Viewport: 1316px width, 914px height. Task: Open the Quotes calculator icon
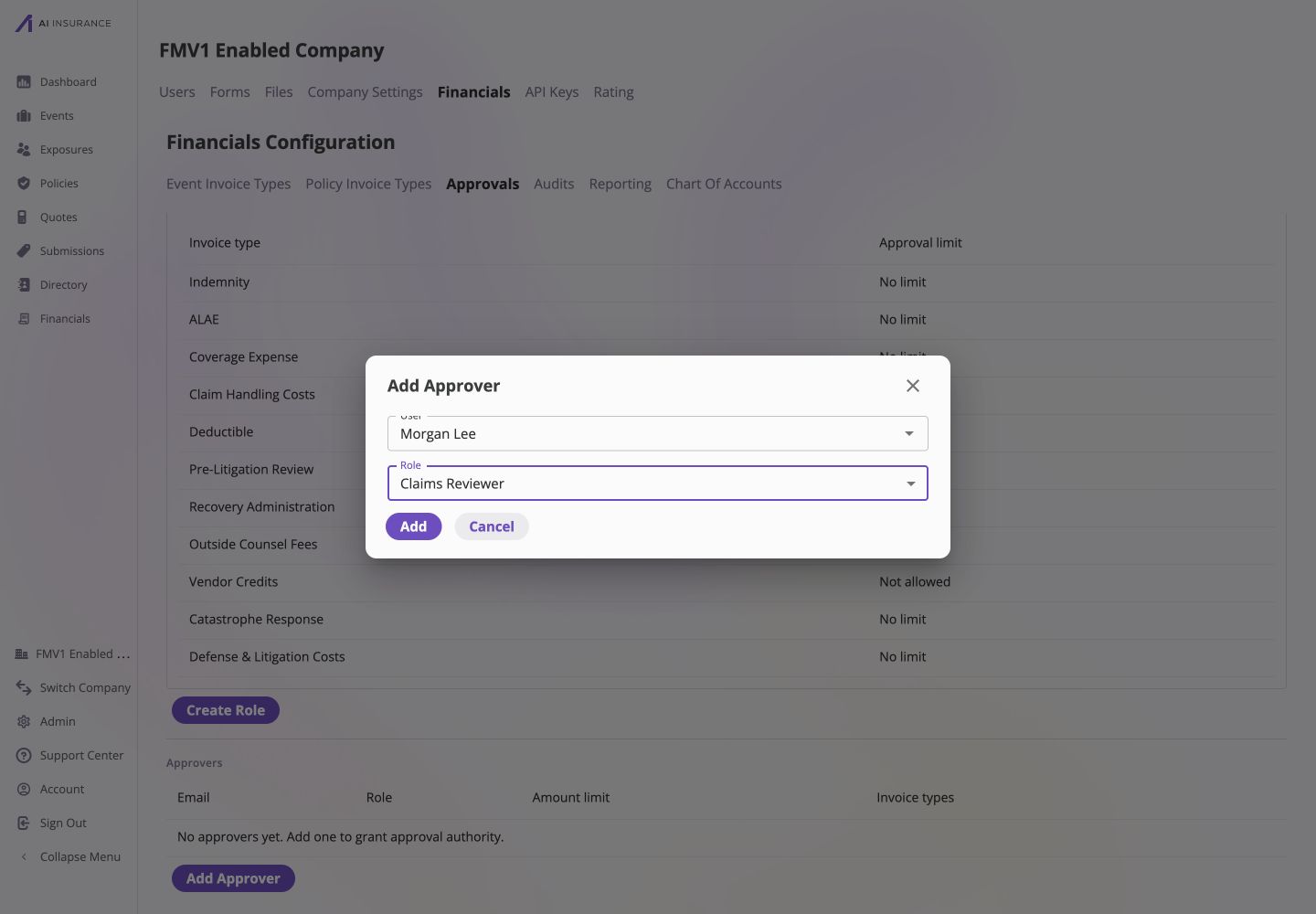coord(24,218)
